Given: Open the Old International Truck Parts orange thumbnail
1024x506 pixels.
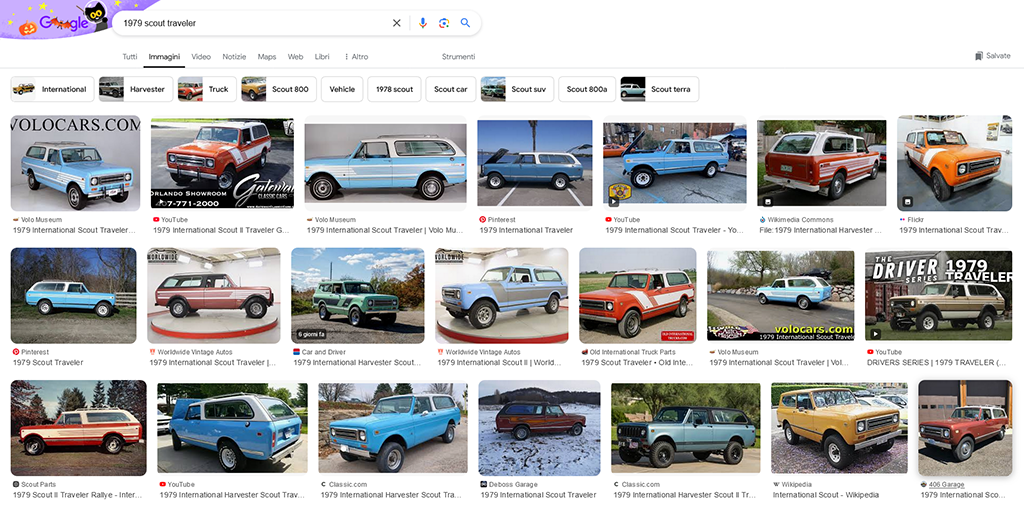Looking at the screenshot, I should (x=637, y=295).
